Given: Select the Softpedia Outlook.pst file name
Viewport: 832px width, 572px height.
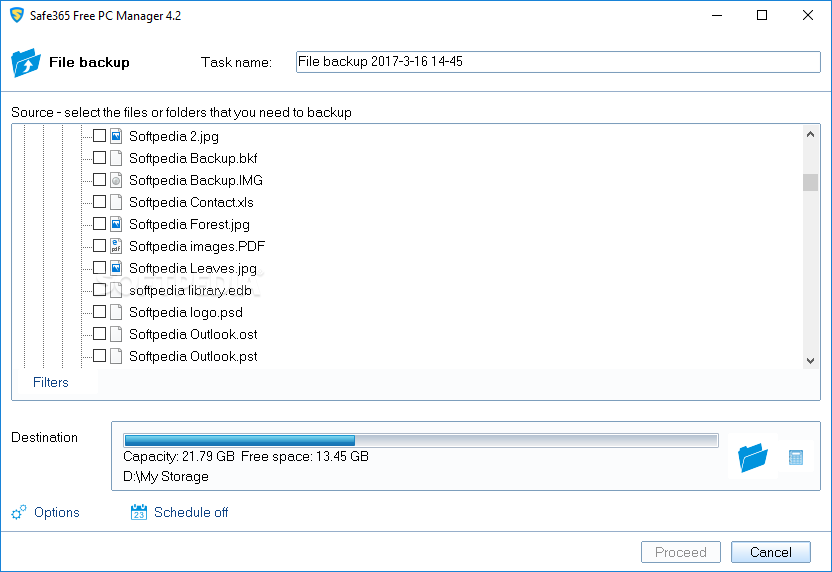Looking at the screenshot, I should tap(193, 357).
